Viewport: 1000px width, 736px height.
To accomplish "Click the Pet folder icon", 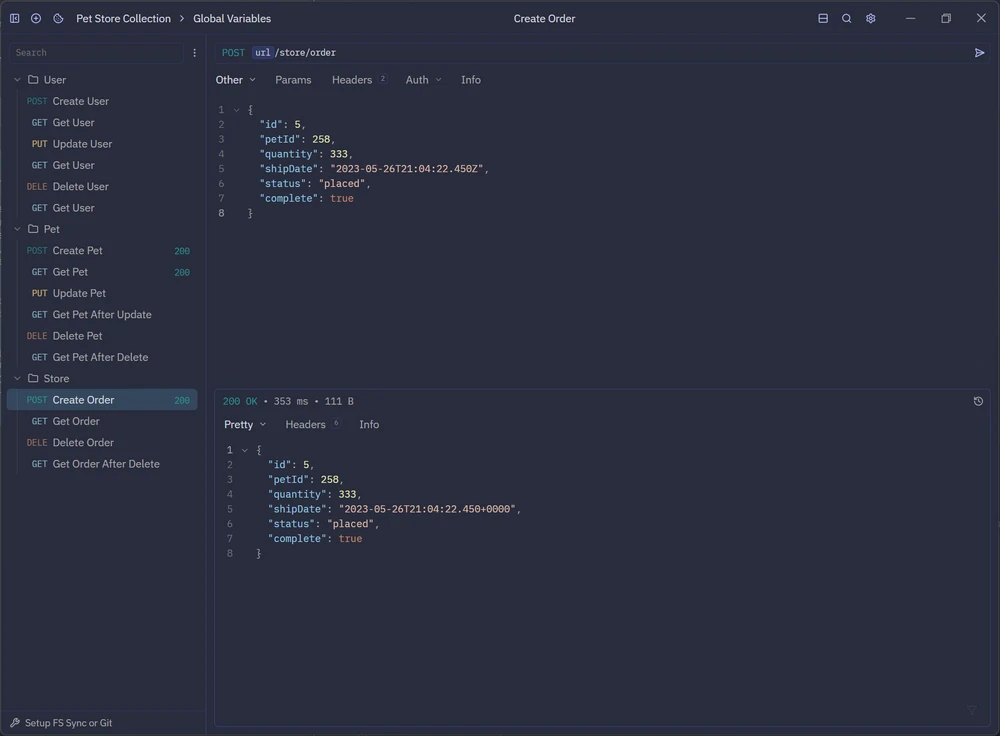I will click(x=33, y=229).
